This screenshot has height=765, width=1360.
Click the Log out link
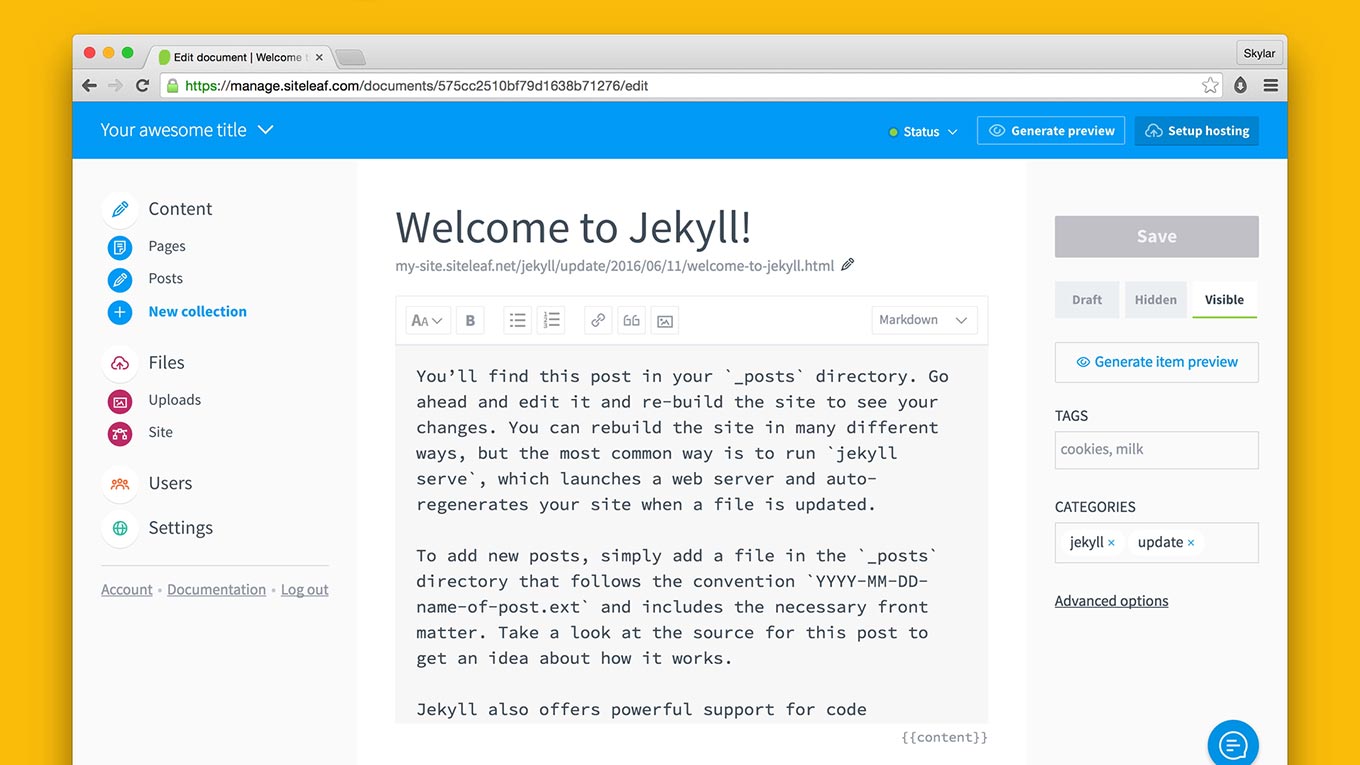[305, 590]
